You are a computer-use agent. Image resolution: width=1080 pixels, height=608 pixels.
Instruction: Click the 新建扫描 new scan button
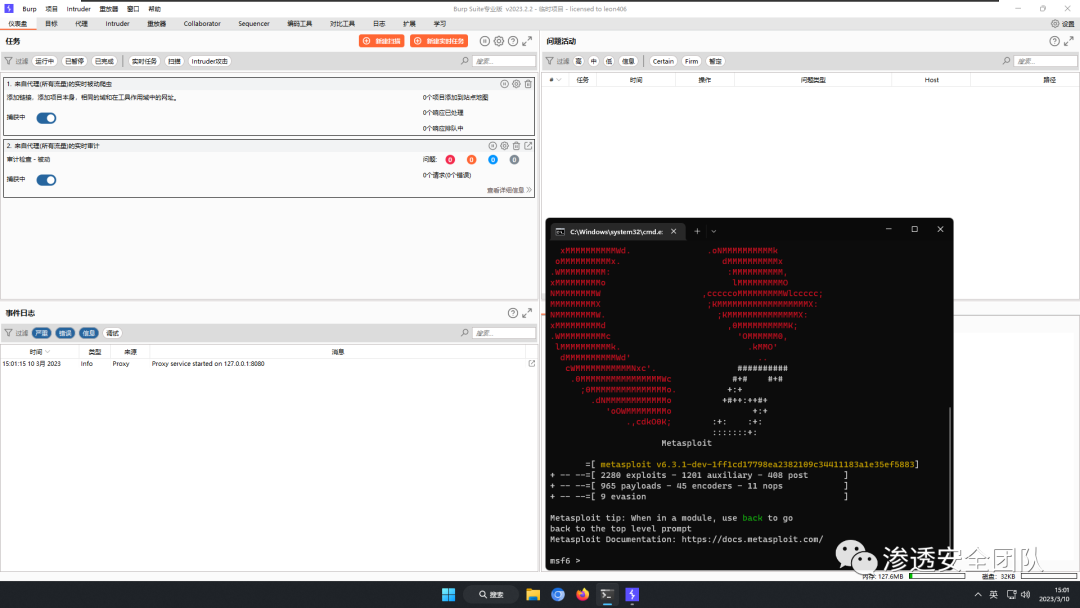coord(382,41)
